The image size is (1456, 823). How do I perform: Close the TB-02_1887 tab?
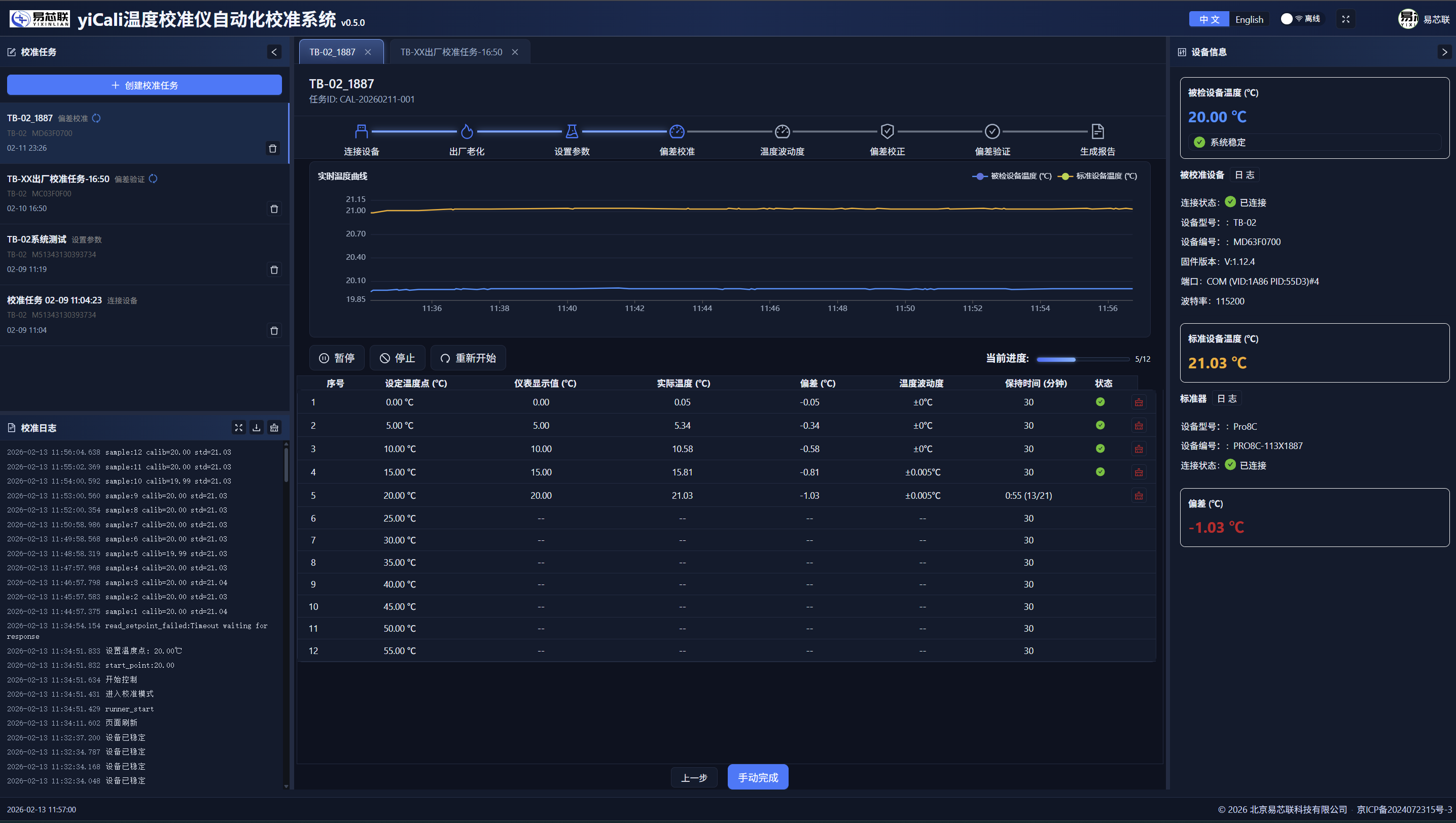click(368, 52)
